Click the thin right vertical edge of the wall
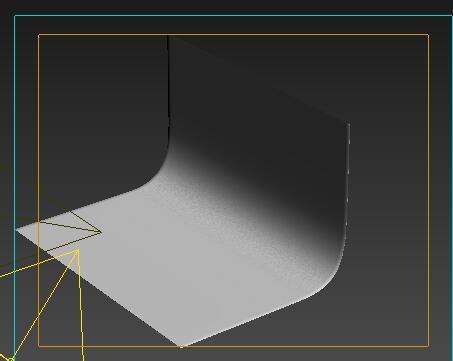The image size is (453, 361). [x=348, y=180]
